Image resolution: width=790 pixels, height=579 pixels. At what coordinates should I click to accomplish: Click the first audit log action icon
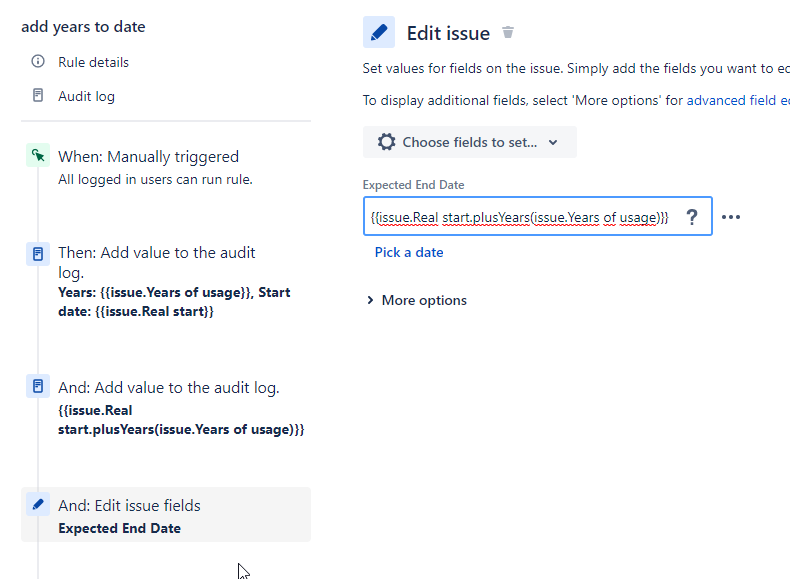pos(38,253)
